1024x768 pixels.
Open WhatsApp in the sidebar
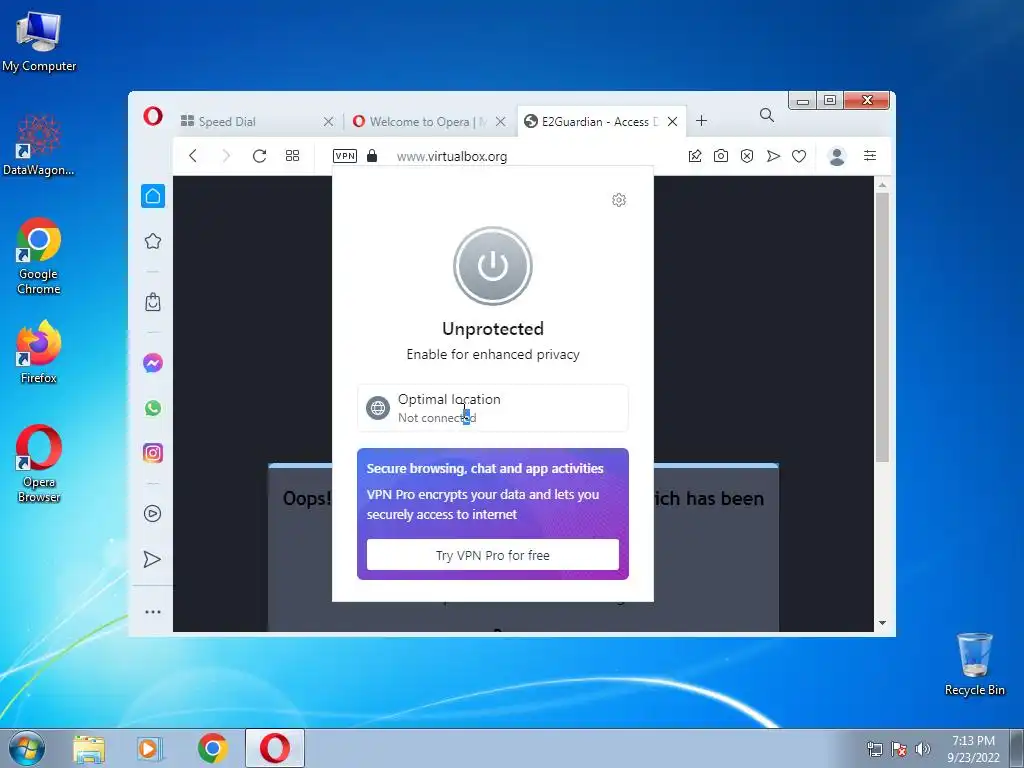[153, 408]
